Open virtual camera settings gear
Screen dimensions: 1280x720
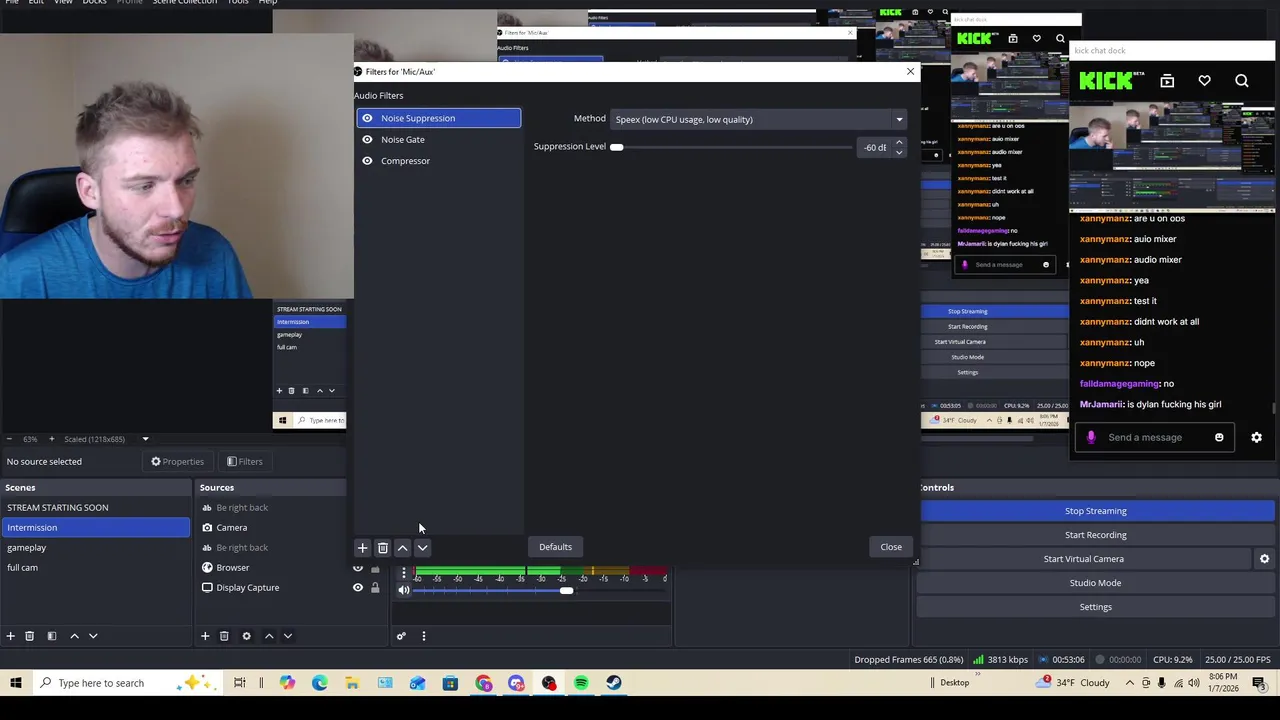1264,559
